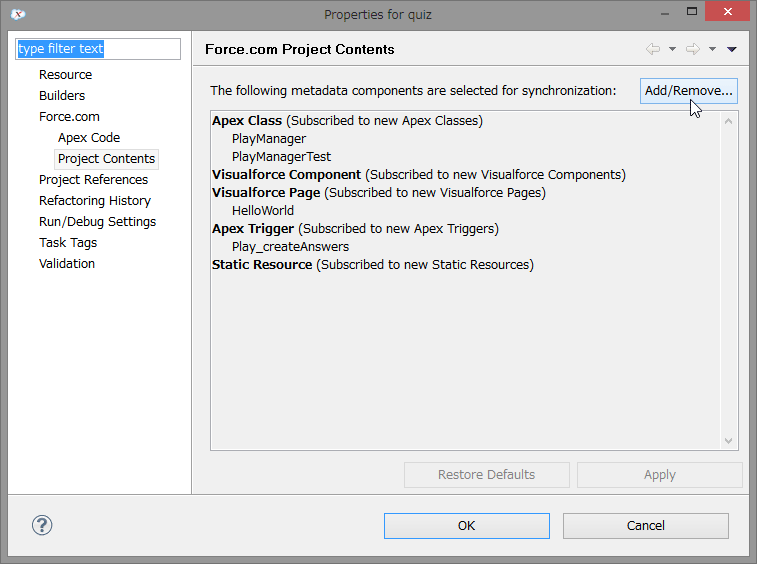Click the forward navigation arrow icon
757x564 pixels.
pos(693,49)
